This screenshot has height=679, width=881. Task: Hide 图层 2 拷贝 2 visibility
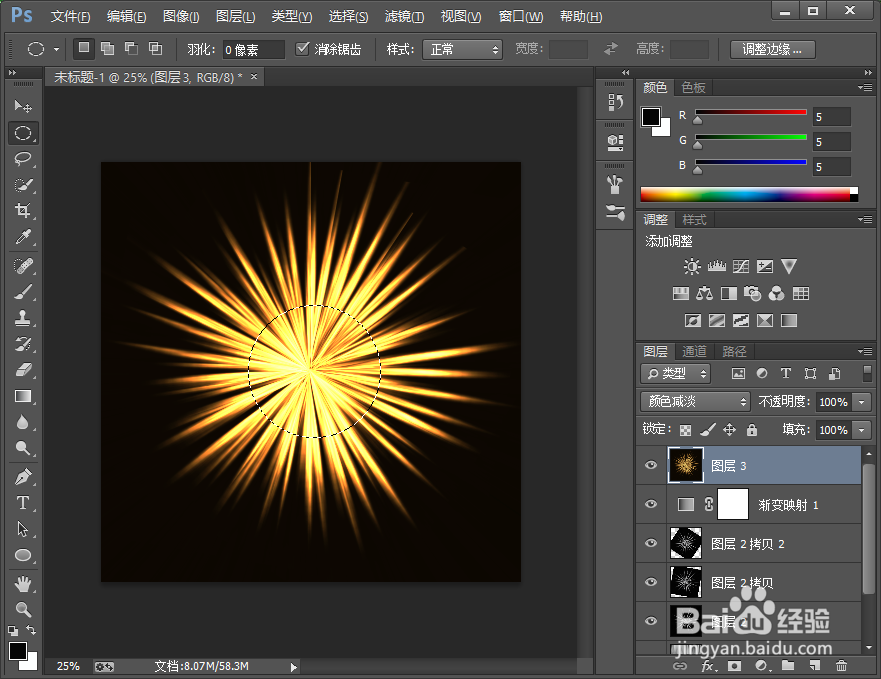click(x=651, y=543)
